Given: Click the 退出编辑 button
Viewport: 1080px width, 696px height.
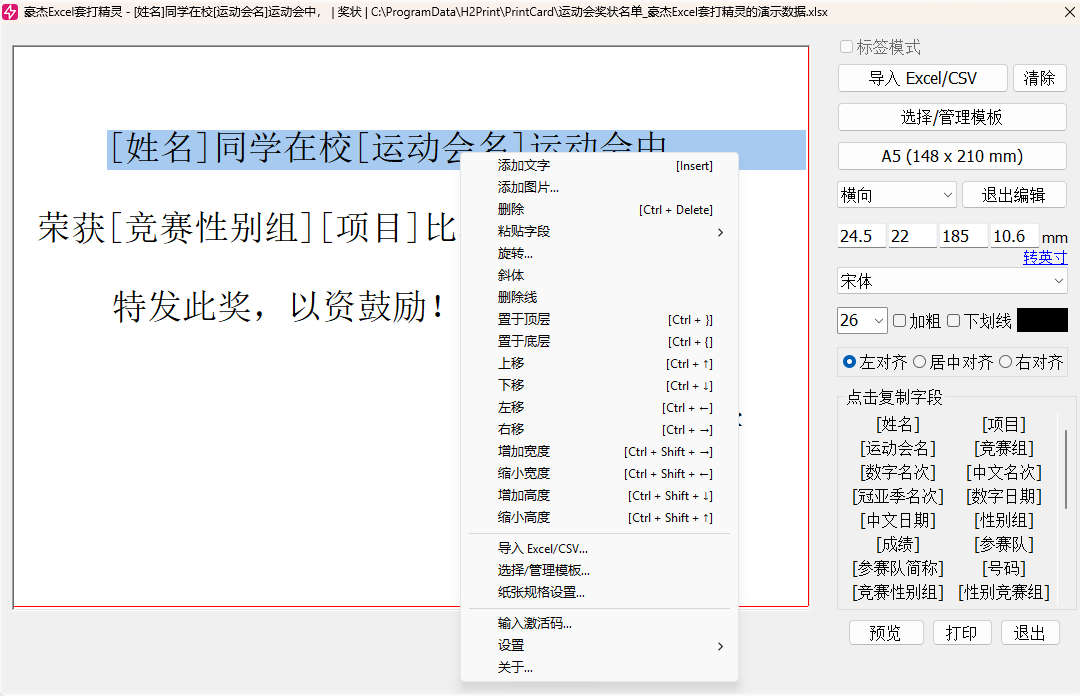Looking at the screenshot, I should (1014, 195).
